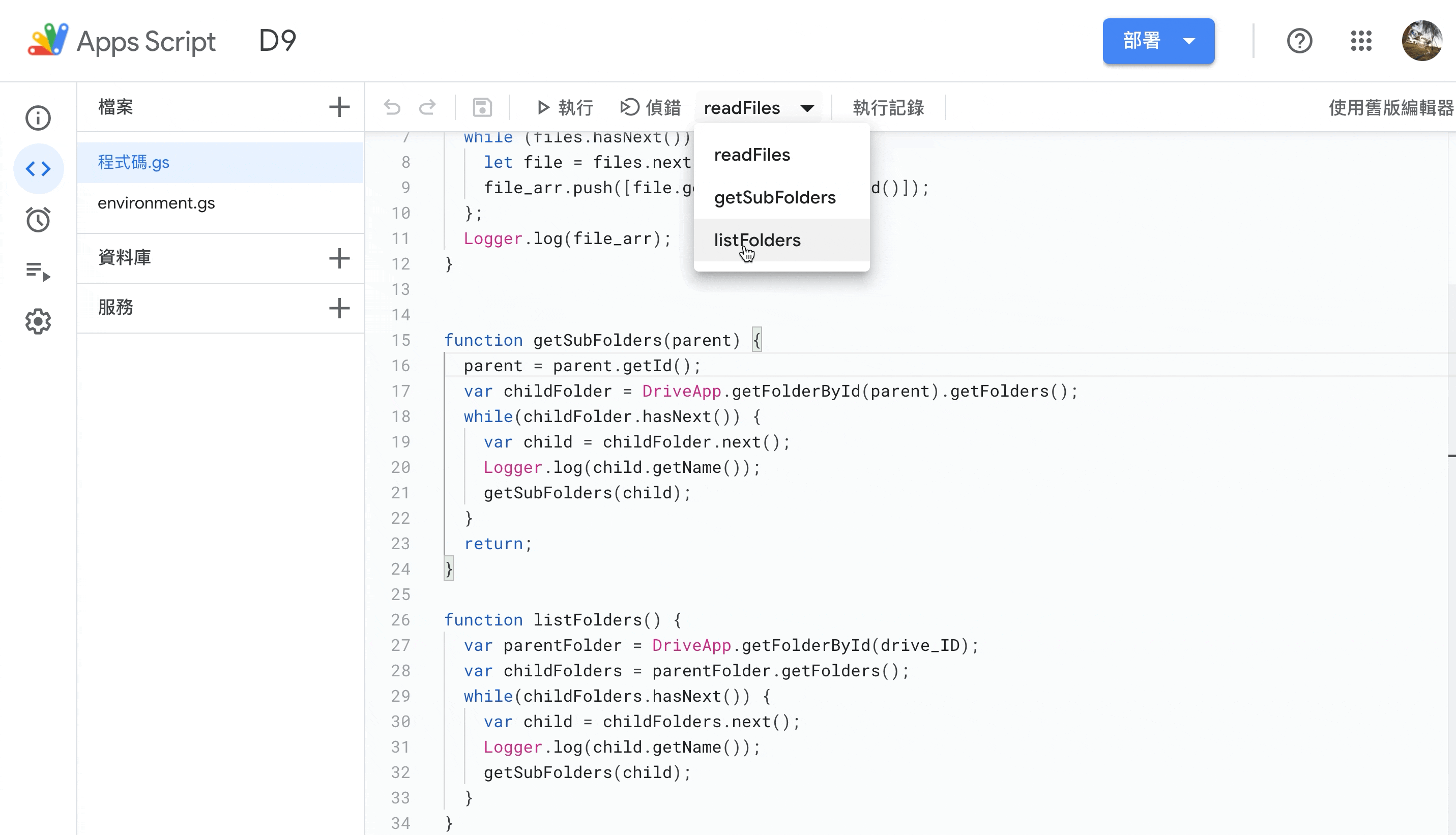This screenshot has height=835, width=1456.
Task: Click 'Logger.log(file_arr);' on line 11
Action: (567, 238)
